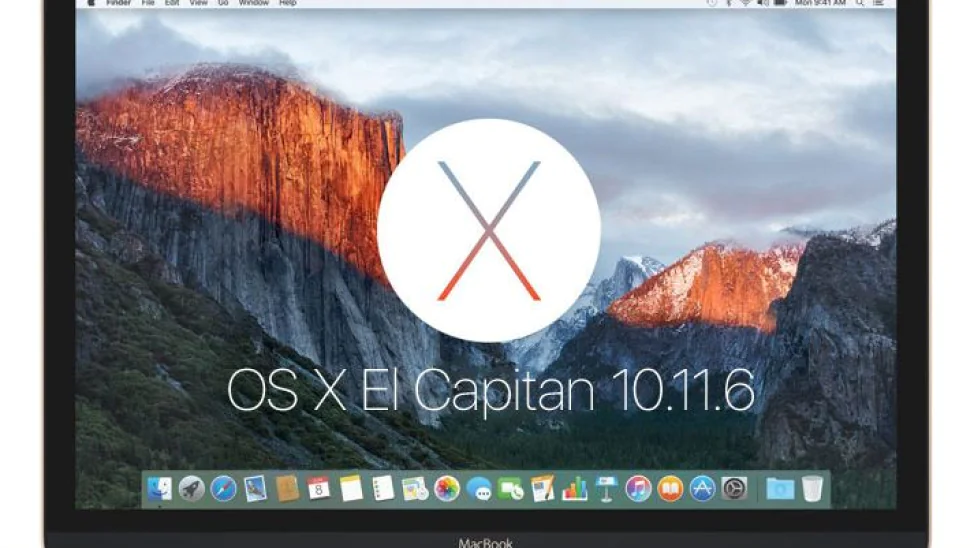Click the battery status icon
974x548 pixels.
(781, 2)
